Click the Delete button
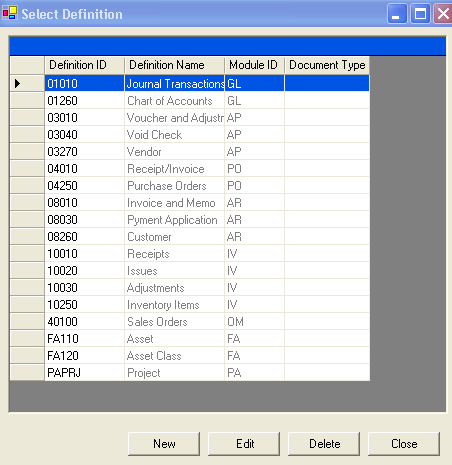 tap(324, 444)
